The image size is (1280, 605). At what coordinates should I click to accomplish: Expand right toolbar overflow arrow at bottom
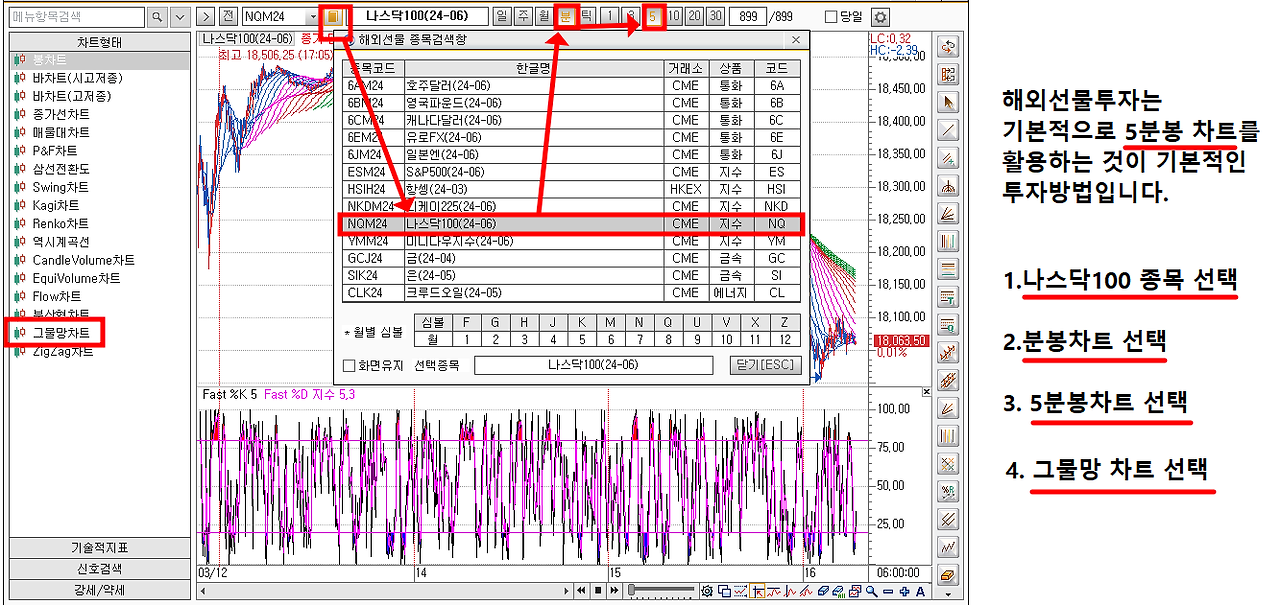click(948, 597)
